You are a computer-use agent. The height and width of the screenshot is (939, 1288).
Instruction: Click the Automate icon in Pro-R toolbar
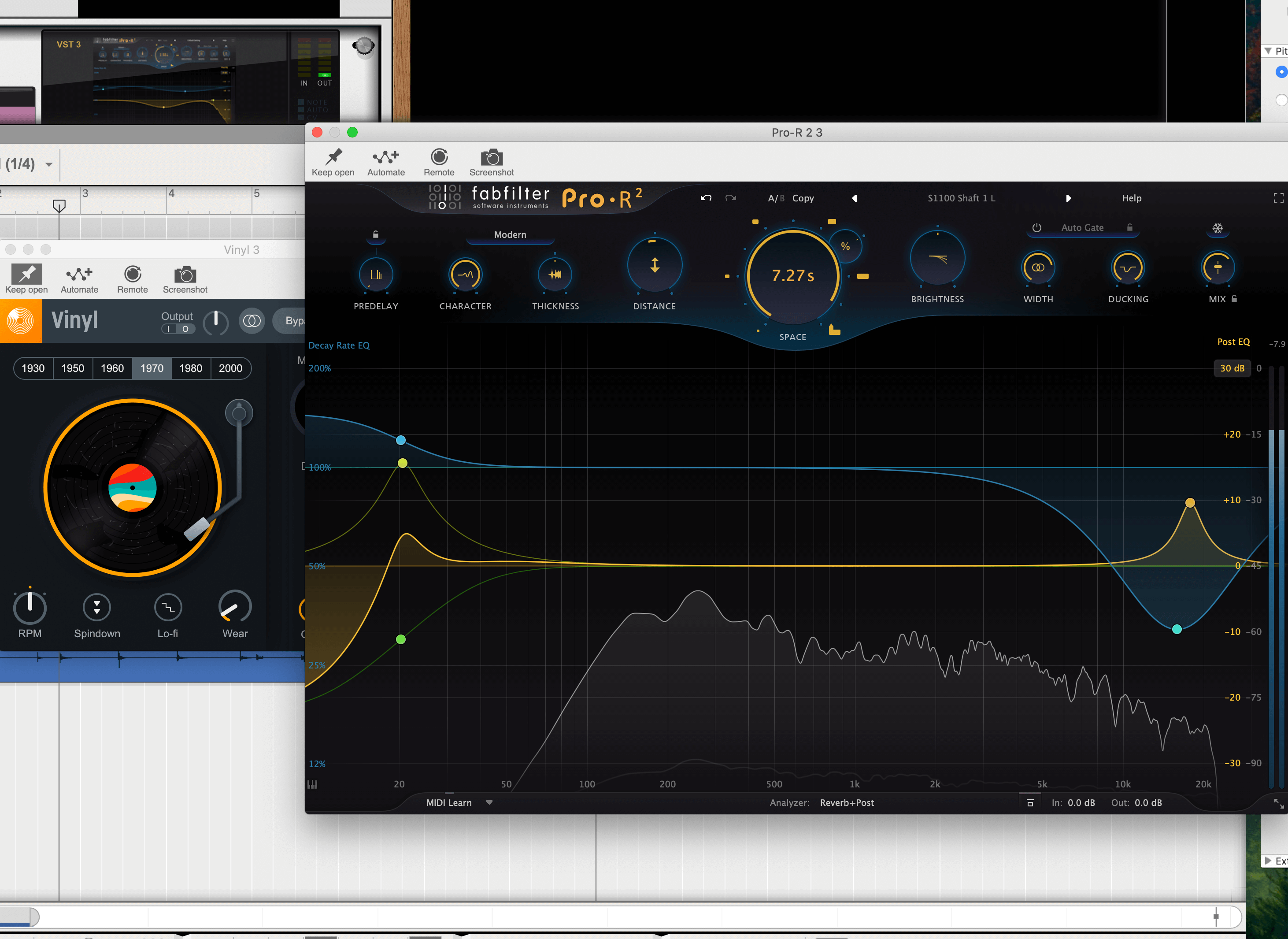386,157
